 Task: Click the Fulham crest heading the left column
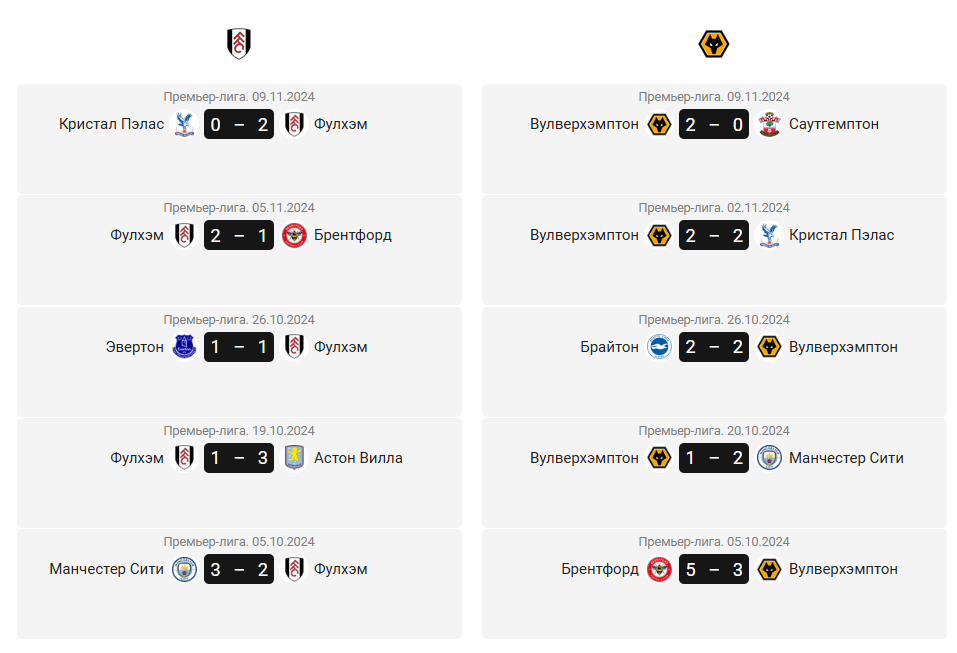[239, 44]
